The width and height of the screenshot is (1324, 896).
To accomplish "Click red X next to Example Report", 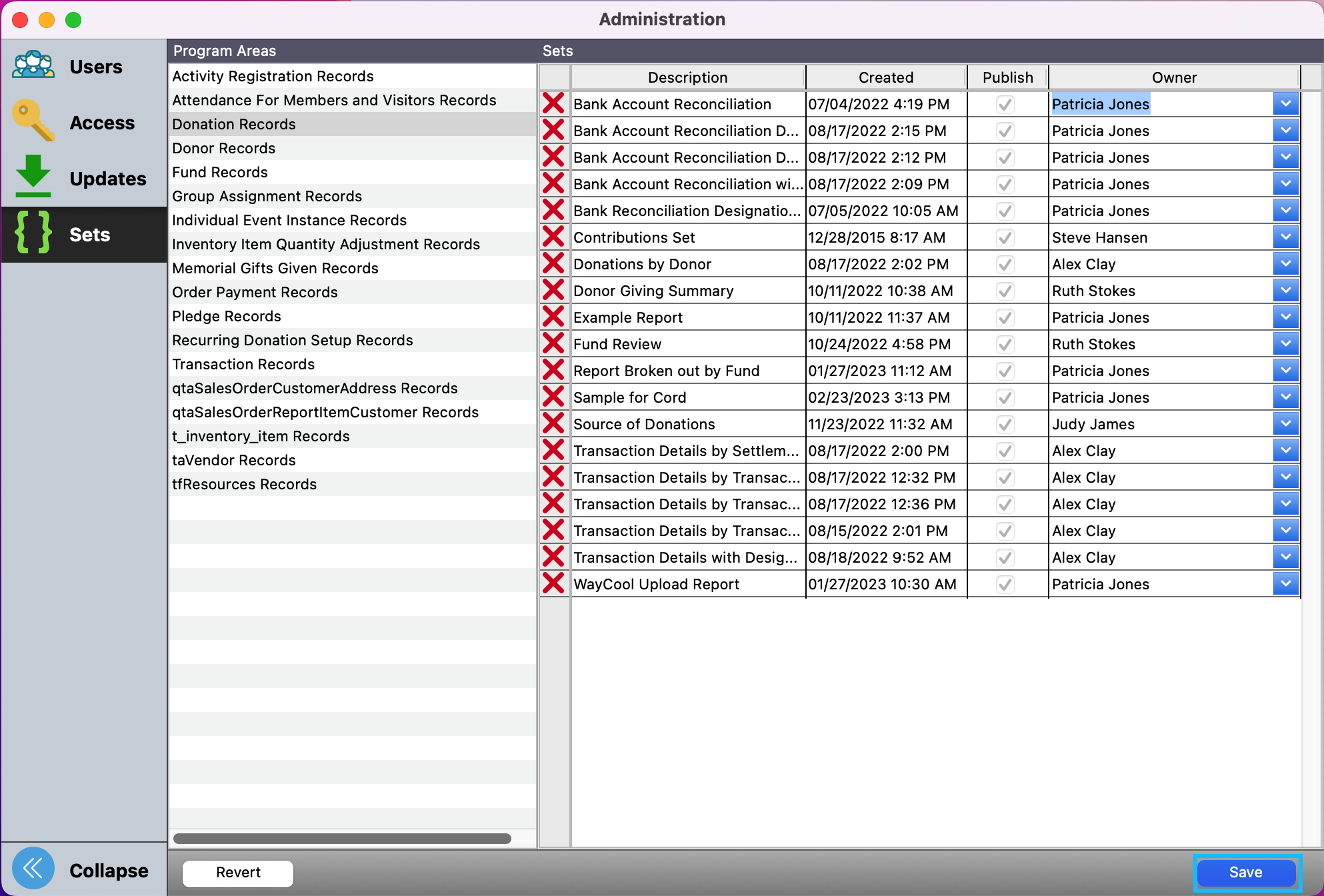I will pos(553,317).
